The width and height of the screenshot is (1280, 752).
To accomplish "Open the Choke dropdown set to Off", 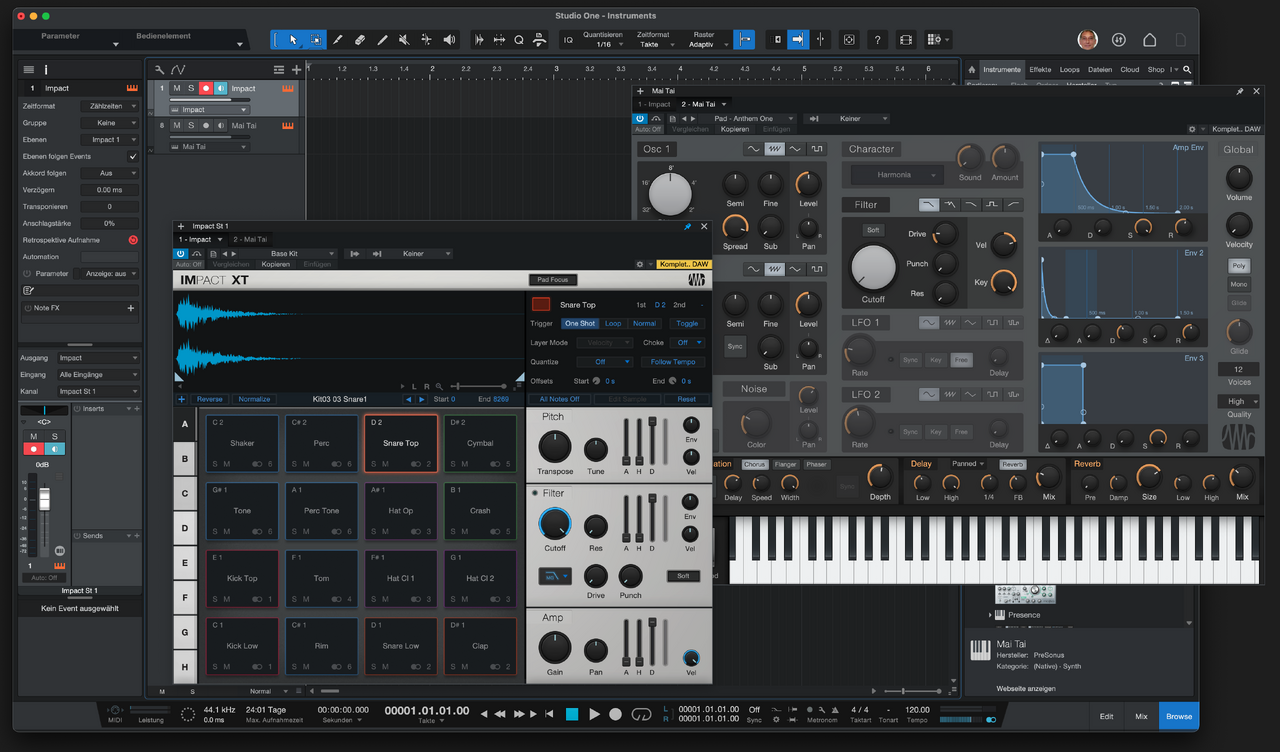I will (687, 343).
